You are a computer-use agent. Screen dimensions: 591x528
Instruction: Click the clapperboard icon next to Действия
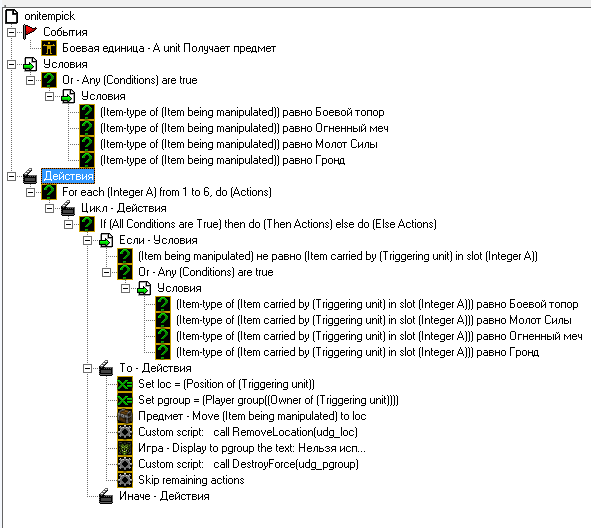30,176
